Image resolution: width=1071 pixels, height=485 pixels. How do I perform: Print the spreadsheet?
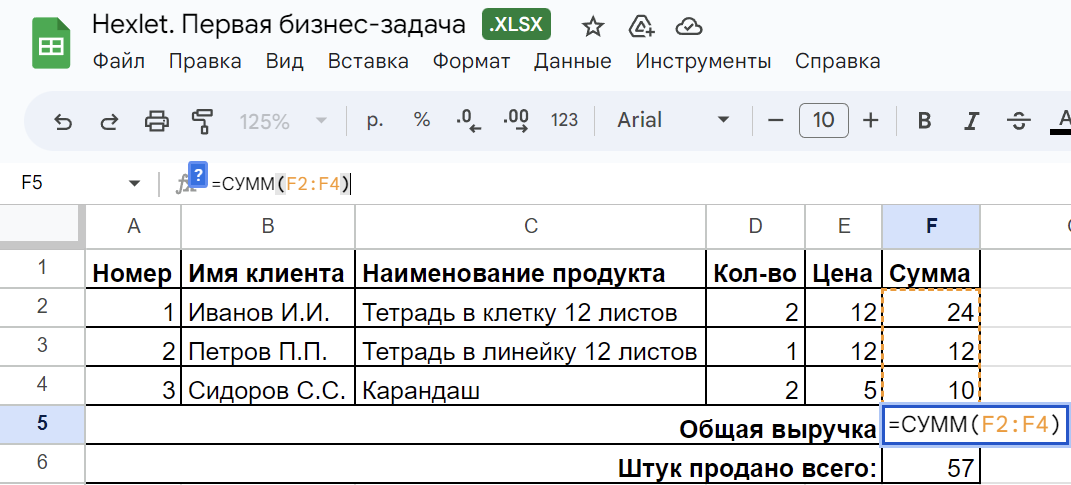point(156,122)
